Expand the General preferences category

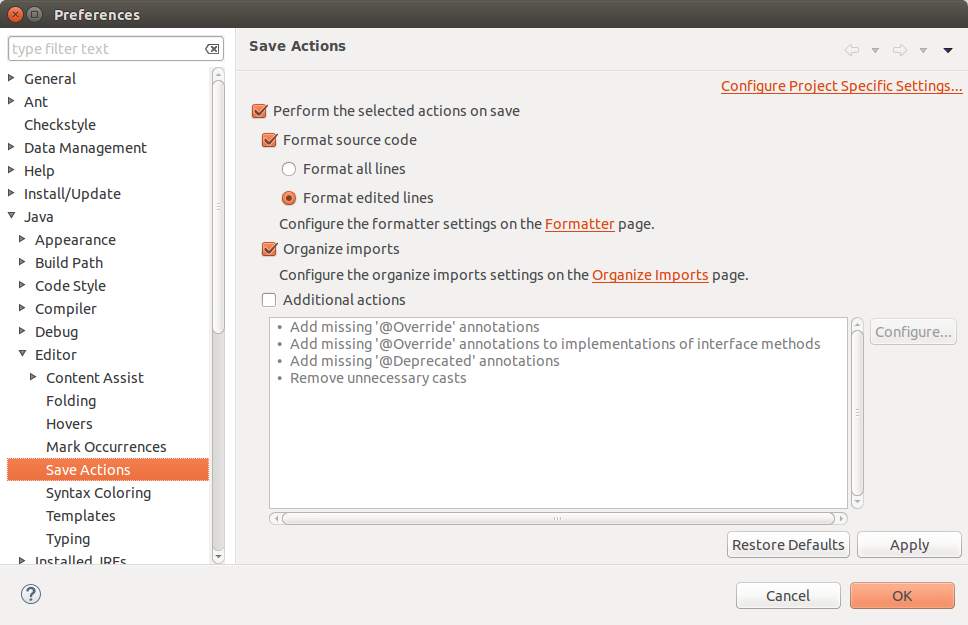point(12,78)
